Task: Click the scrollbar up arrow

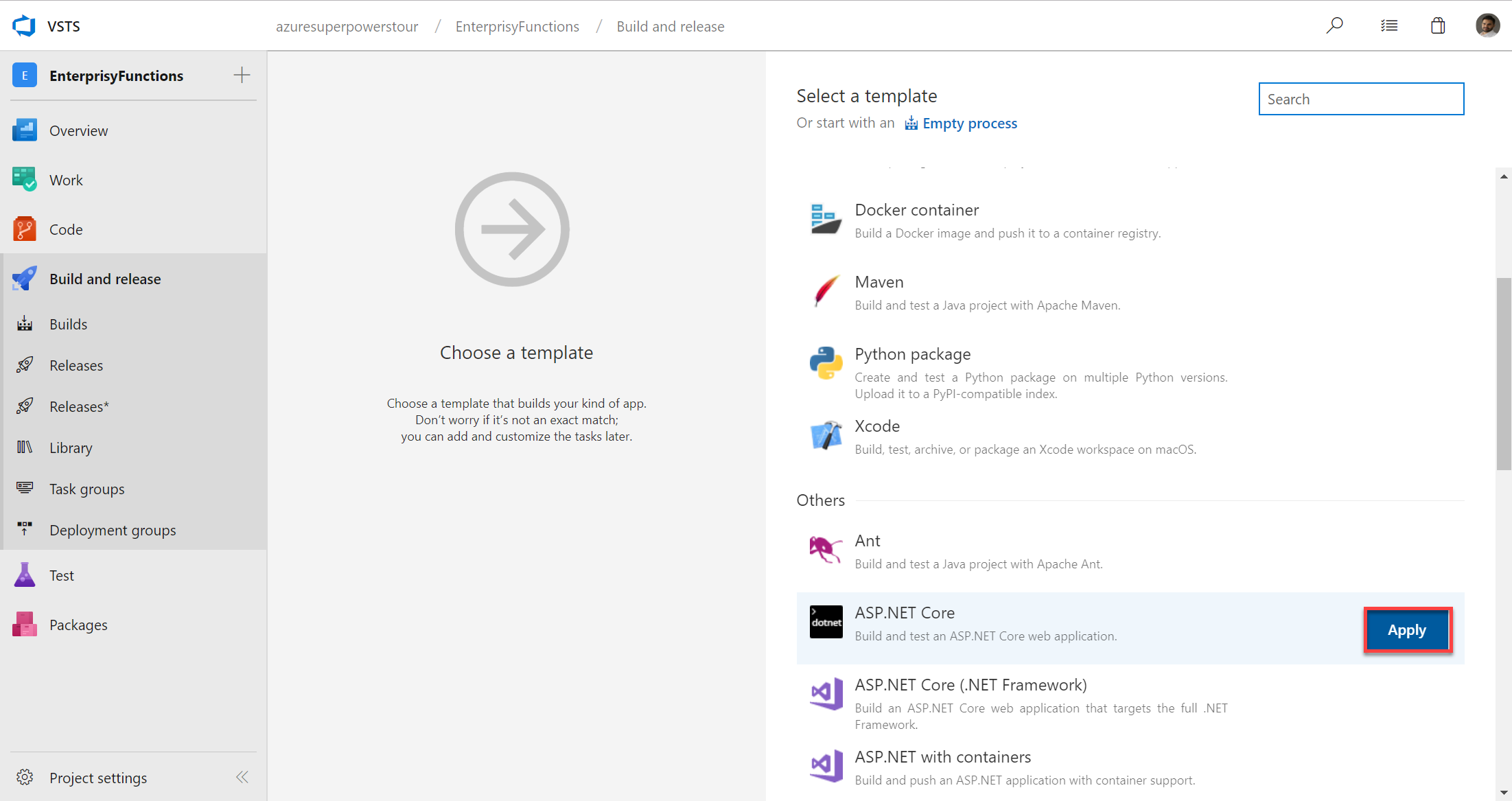Action: [1504, 176]
